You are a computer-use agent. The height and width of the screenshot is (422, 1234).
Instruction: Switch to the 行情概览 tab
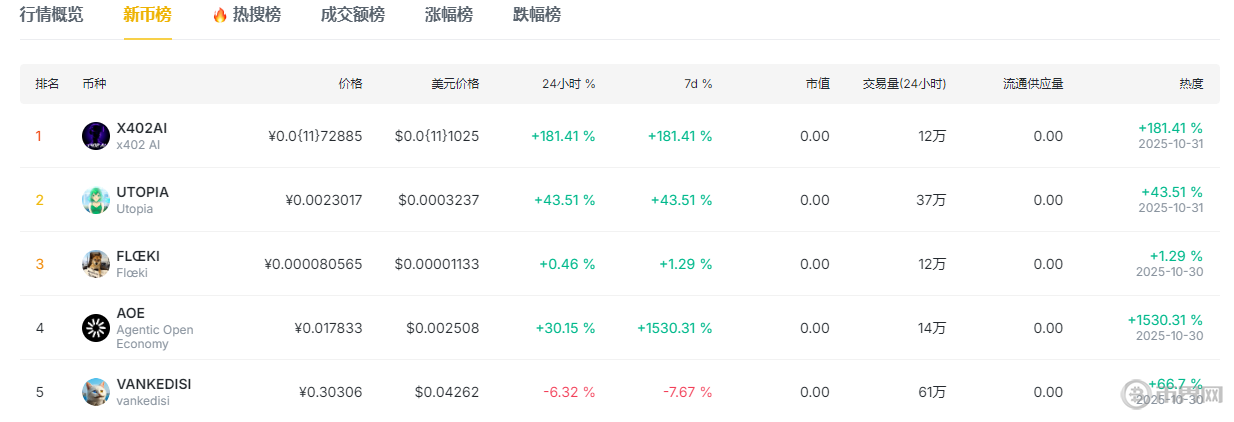tap(52, 15)
